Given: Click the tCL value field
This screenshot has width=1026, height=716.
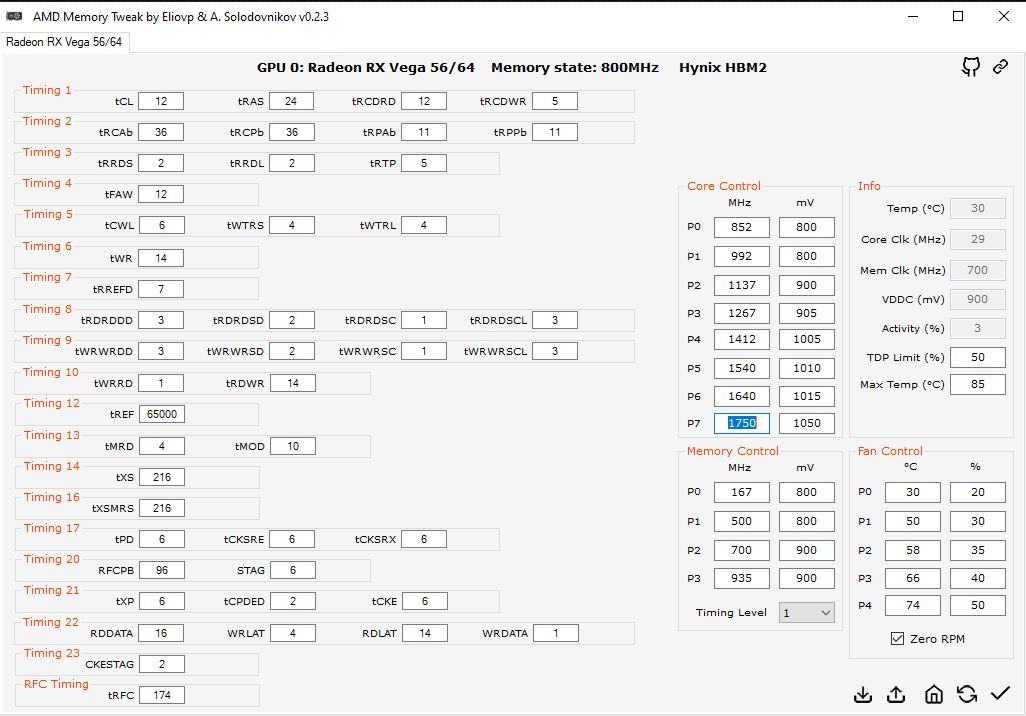Looking at the screenshot, I should pyautogui.click(x=161, y=101).
